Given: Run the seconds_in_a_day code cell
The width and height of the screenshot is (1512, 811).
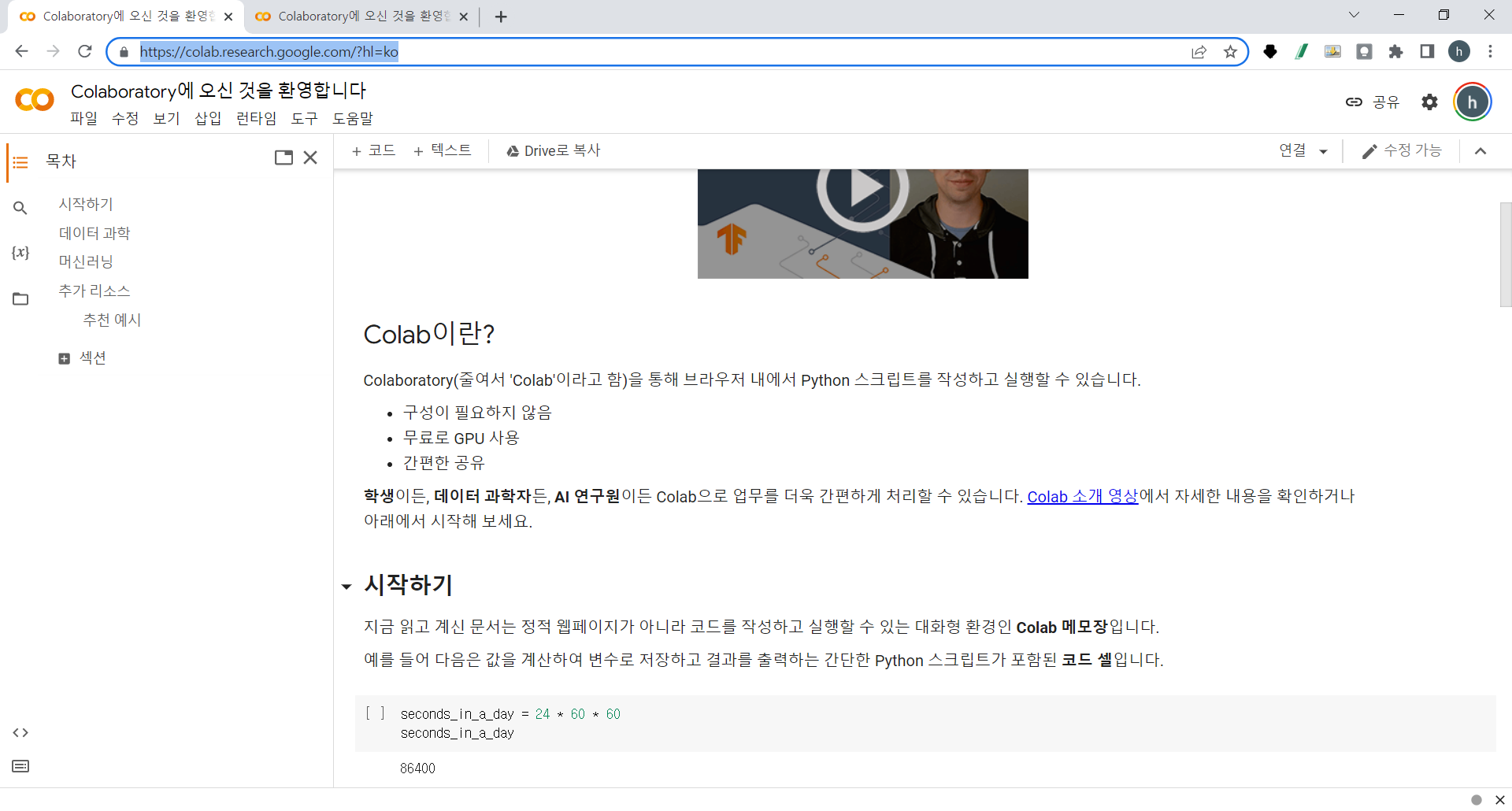Looking at the screenshot, I should [375, 713].
